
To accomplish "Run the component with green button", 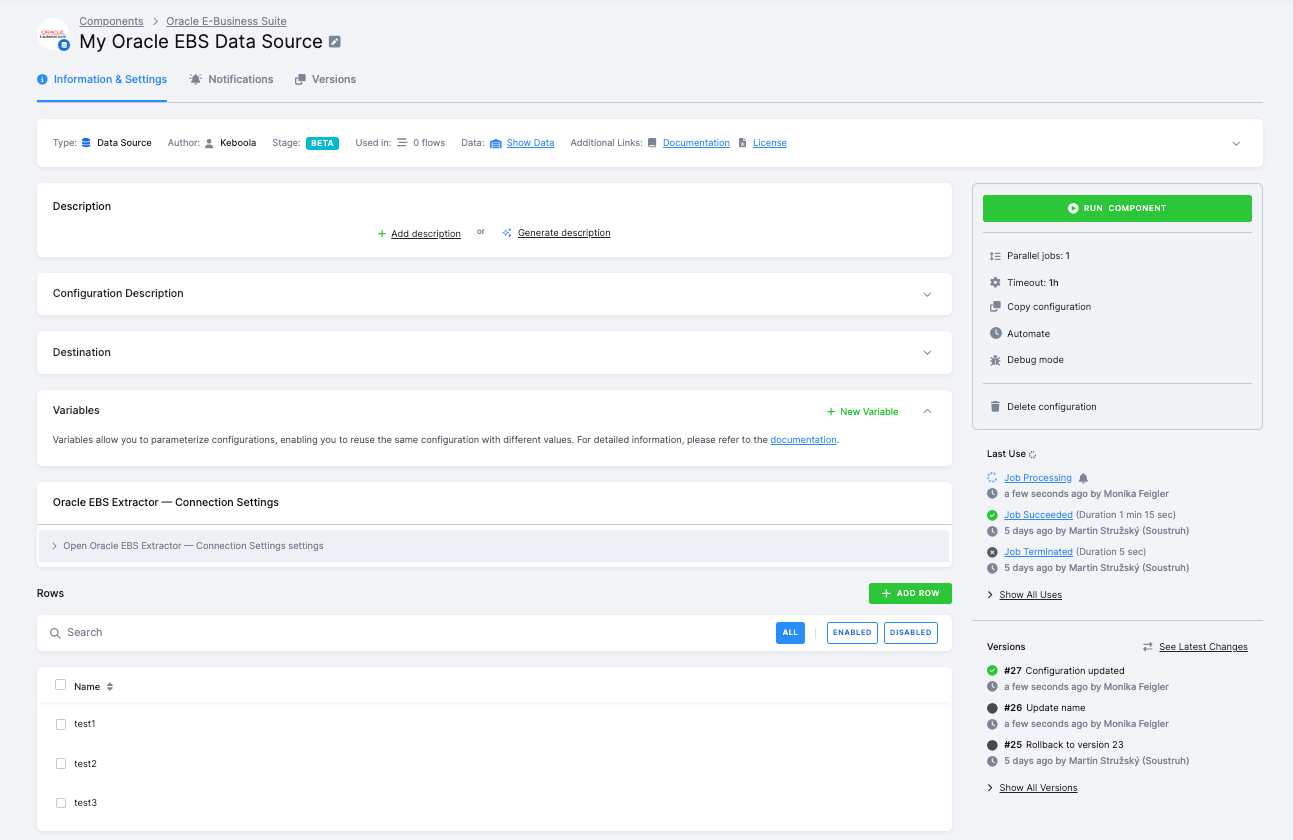I will (x=1117, y=208).
